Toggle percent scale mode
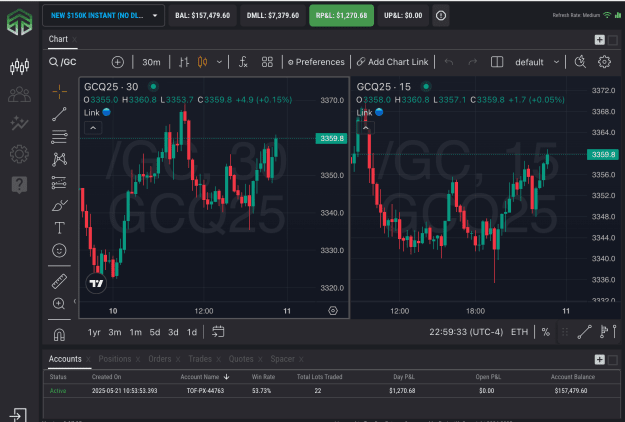 tap(546, 332)
